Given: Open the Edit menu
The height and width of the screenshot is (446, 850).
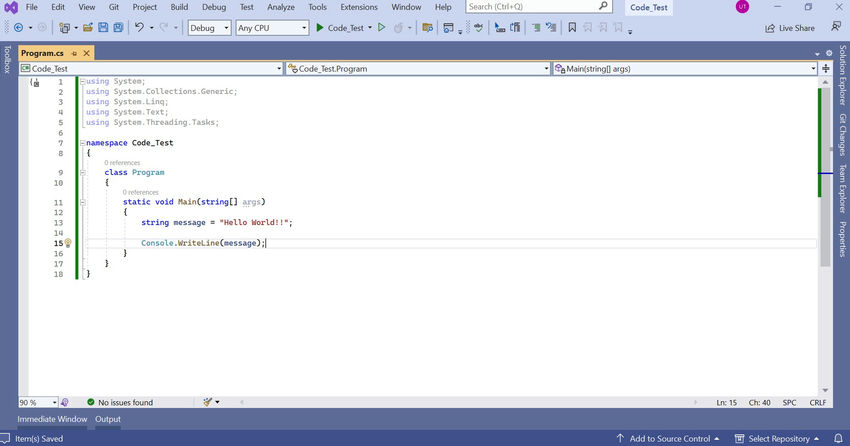Looking at the screenshot, I should click(58, 7).
